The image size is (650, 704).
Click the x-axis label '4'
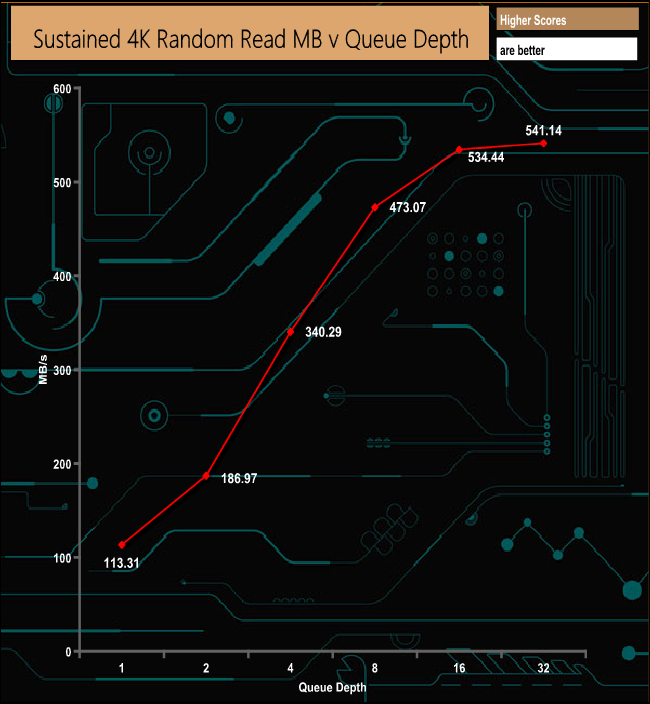click(x=290, y=668)
